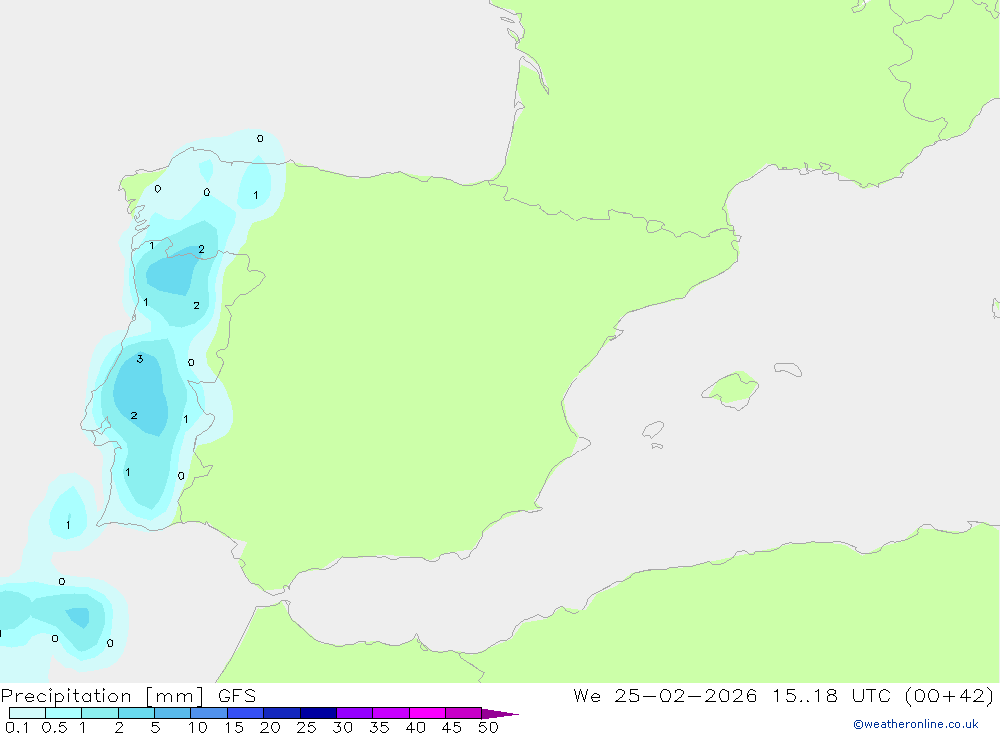Screen dimensions: 1000x733
Task: Pick the 15–20 mm legend color swatch
Action: [x=246, y=713]
